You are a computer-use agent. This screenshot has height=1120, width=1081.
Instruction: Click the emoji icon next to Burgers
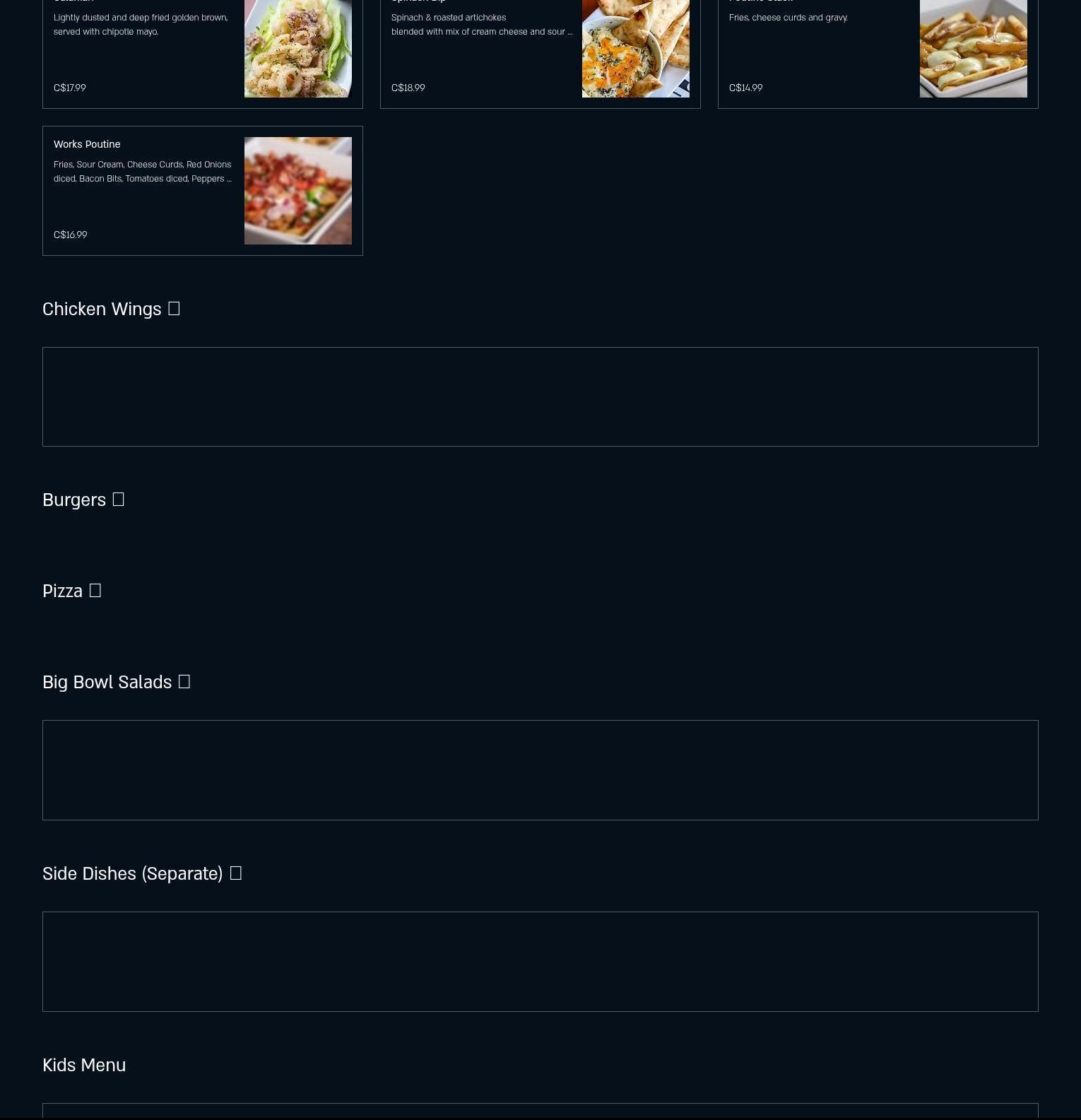coord(118,500)
